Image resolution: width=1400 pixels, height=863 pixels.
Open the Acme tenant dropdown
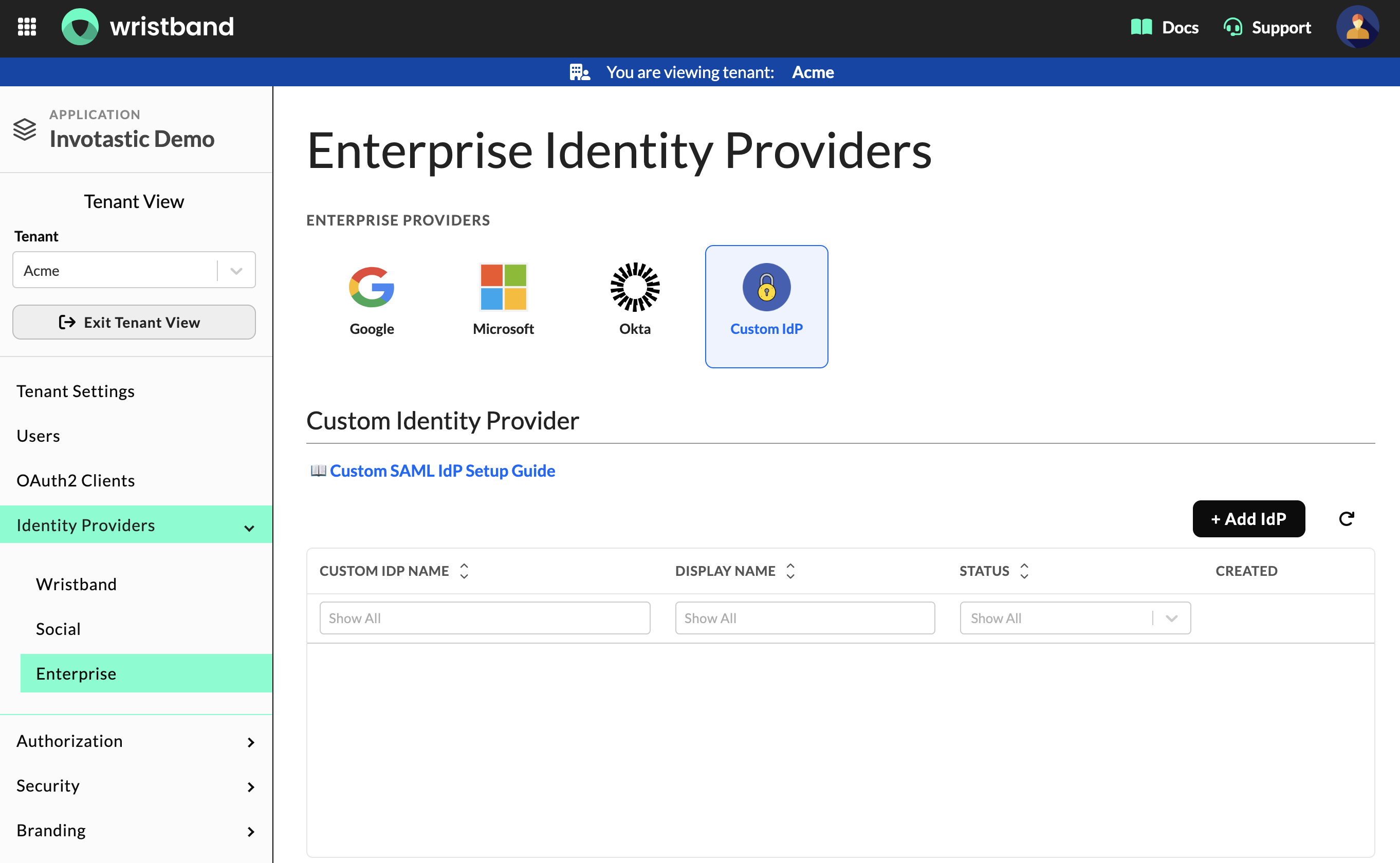[134, 270]
